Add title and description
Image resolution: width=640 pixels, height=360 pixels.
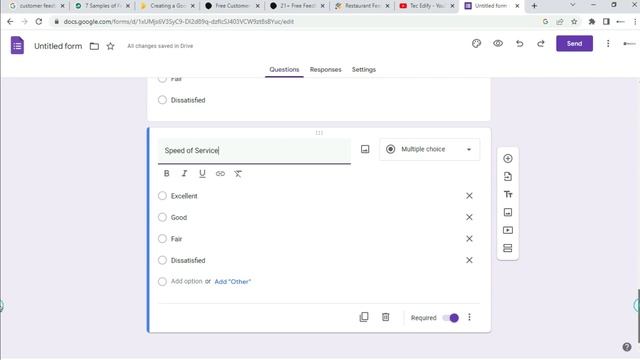click(508, 194)
